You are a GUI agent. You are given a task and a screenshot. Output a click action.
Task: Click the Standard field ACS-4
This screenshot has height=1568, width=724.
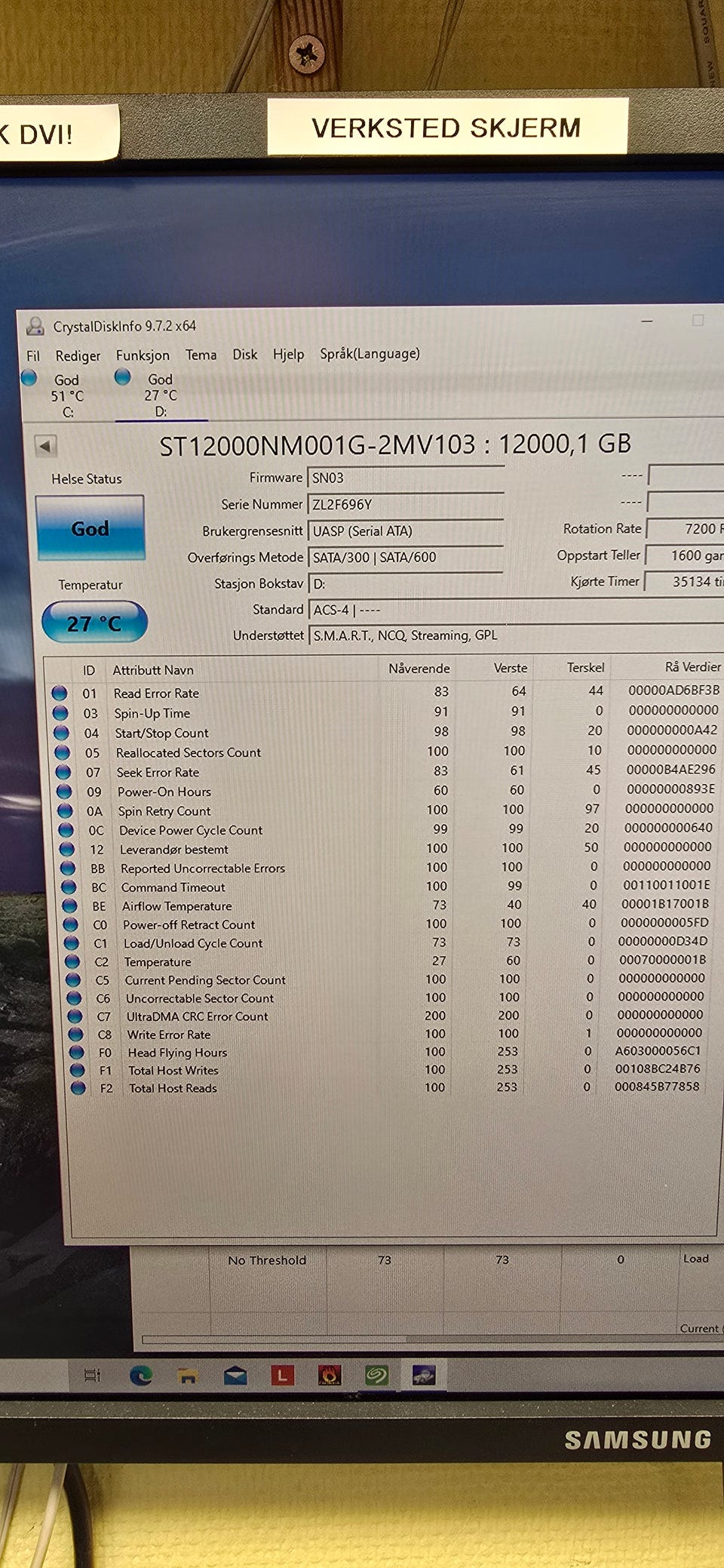coord(516,610)
